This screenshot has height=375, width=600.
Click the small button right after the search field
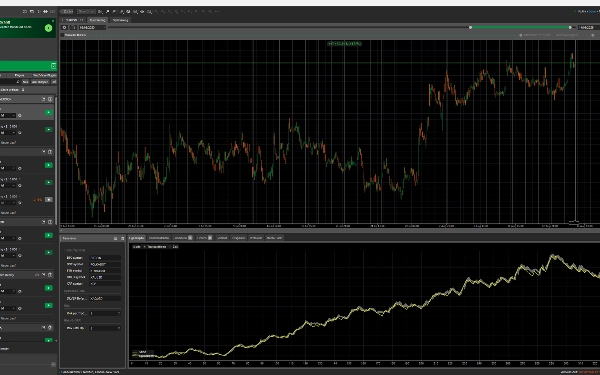pyautogui.click(x=25, y=82)
